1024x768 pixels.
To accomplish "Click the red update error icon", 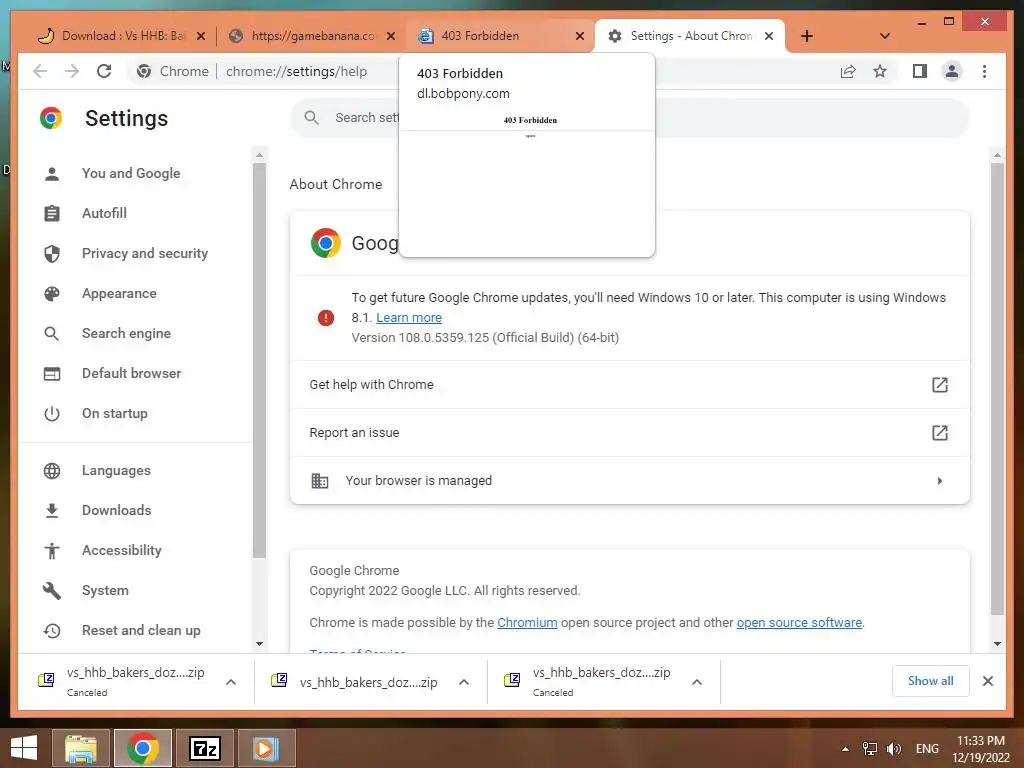I will click(x=325, y=317).
